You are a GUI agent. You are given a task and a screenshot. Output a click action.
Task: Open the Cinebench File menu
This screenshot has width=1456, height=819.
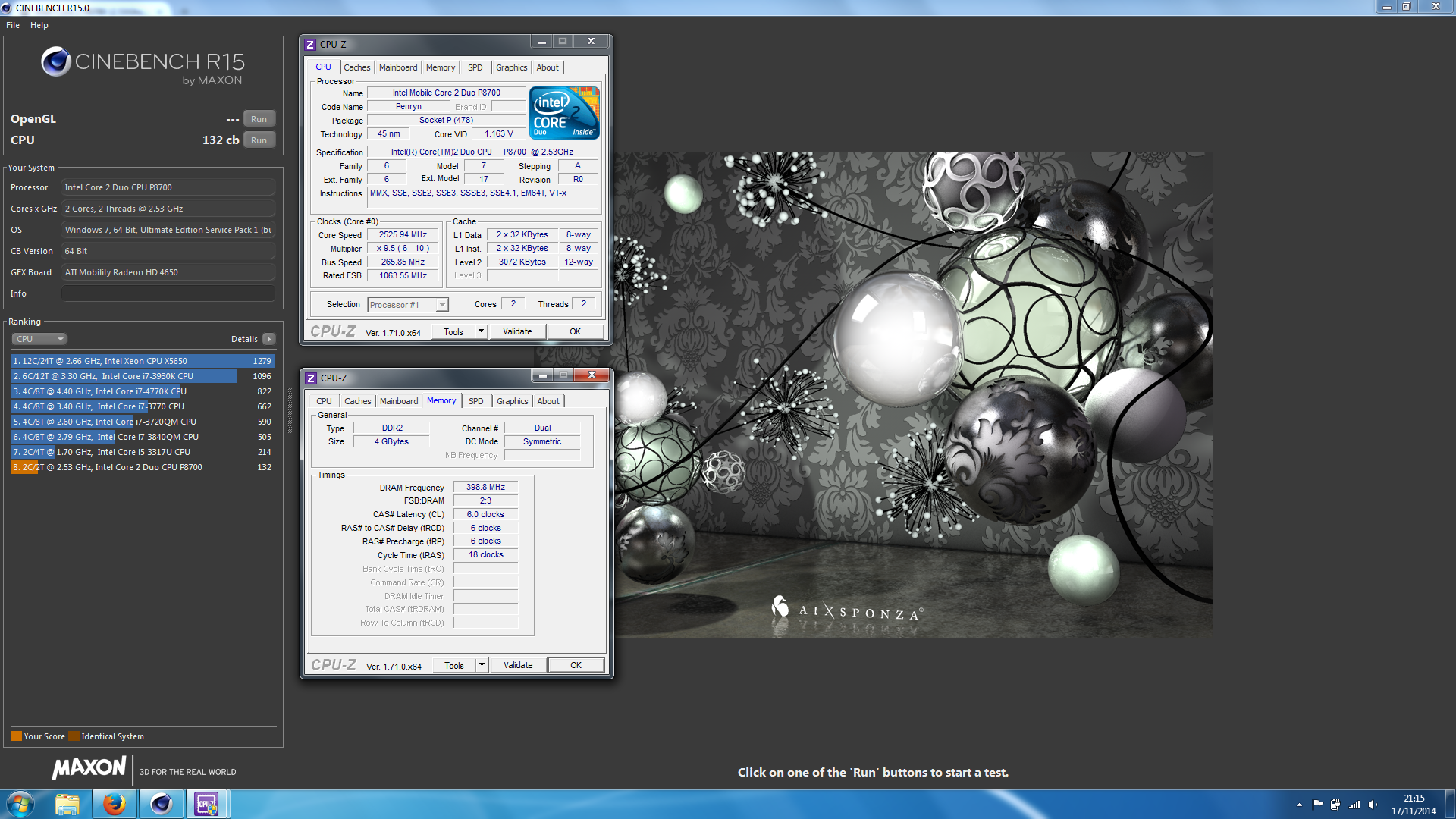tap(13, 25)
